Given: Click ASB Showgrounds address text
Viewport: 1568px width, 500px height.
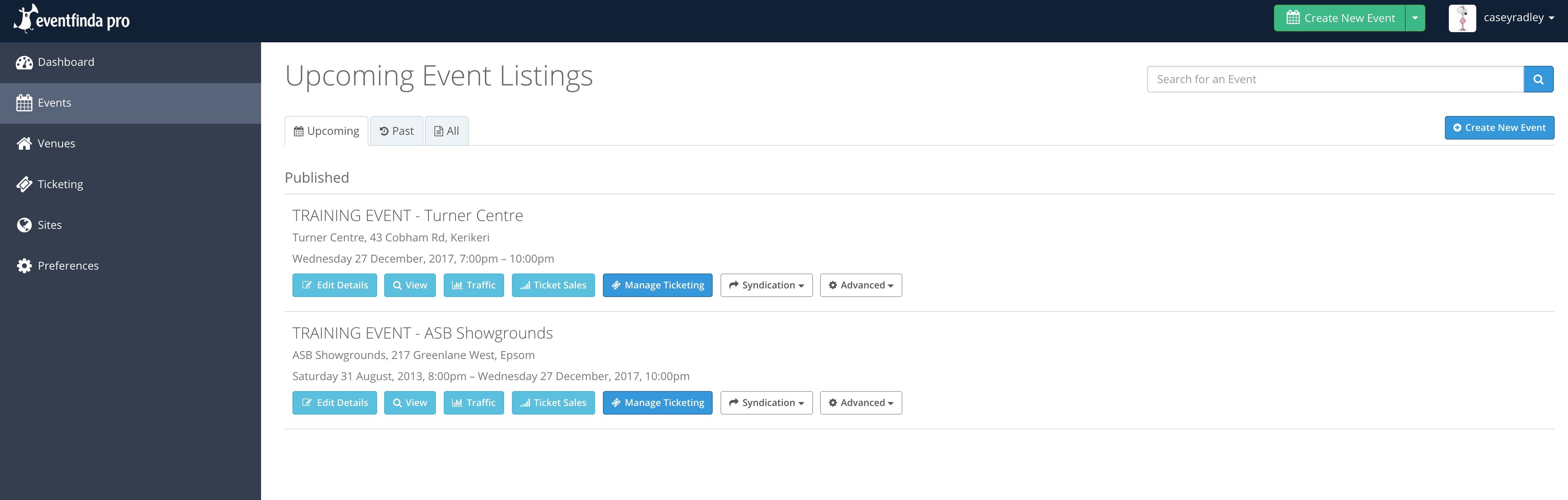Looking at the screenshot, I should point(413,355).
